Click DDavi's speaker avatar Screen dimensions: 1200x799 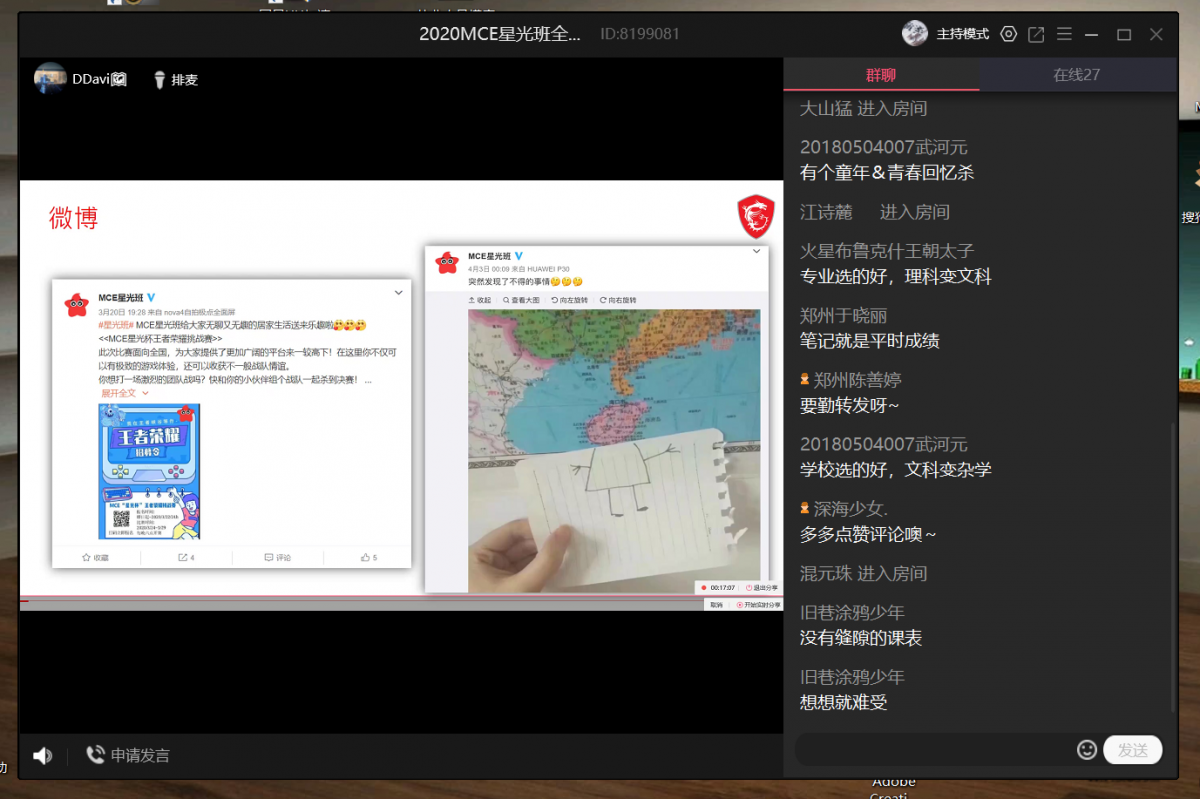[50, 79]
